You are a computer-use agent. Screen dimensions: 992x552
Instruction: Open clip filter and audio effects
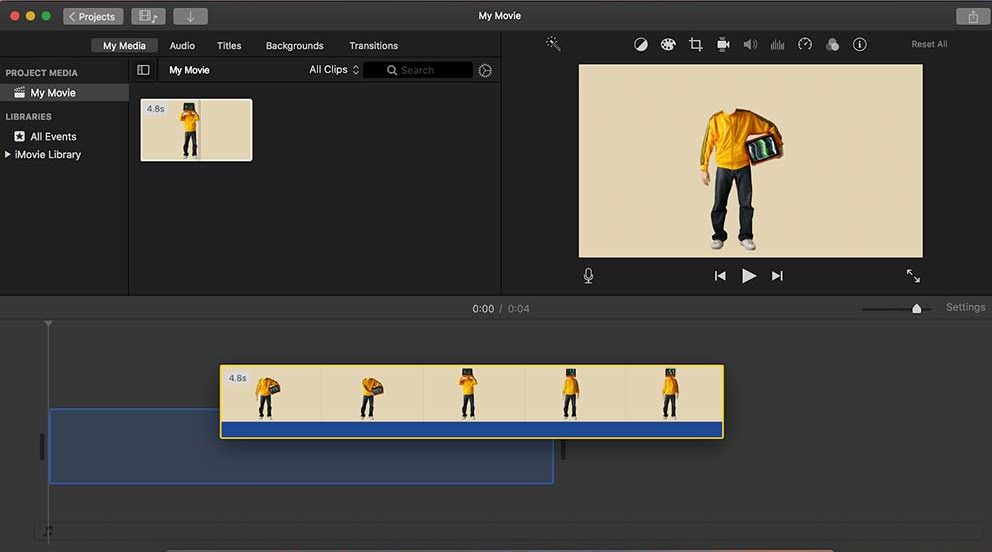833,44
